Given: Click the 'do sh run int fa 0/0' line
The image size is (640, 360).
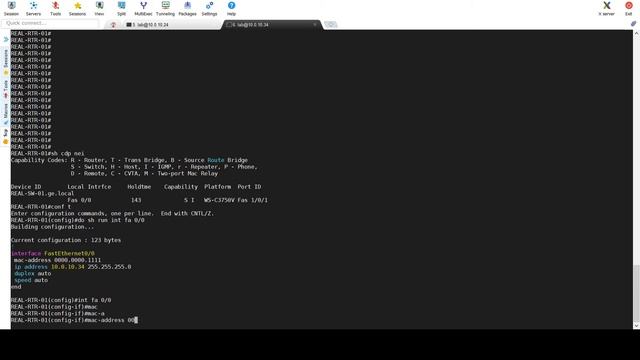Looking at the screenshot, I should pos(78,220).
